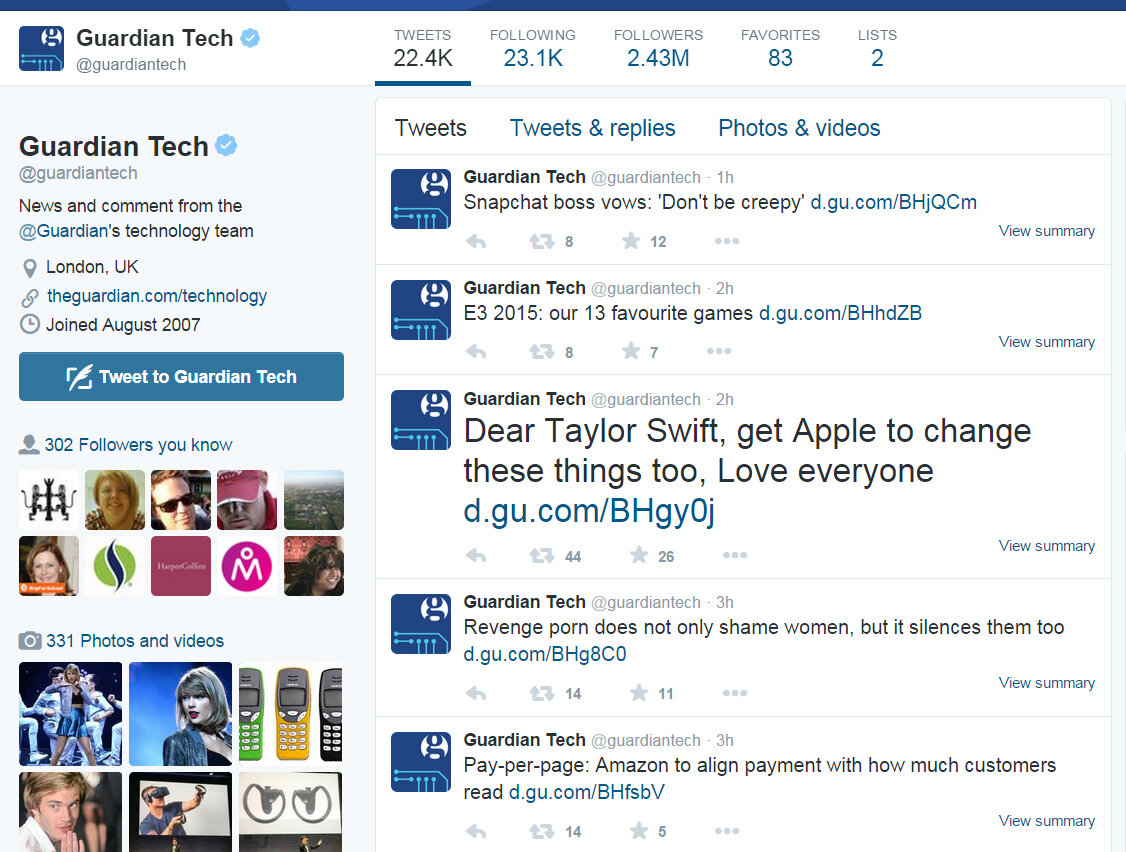Expand View summary on Revenge porn tweet
This screenshot has height=852, width=1126.
pyautogui.click(x=1046, y=682)
